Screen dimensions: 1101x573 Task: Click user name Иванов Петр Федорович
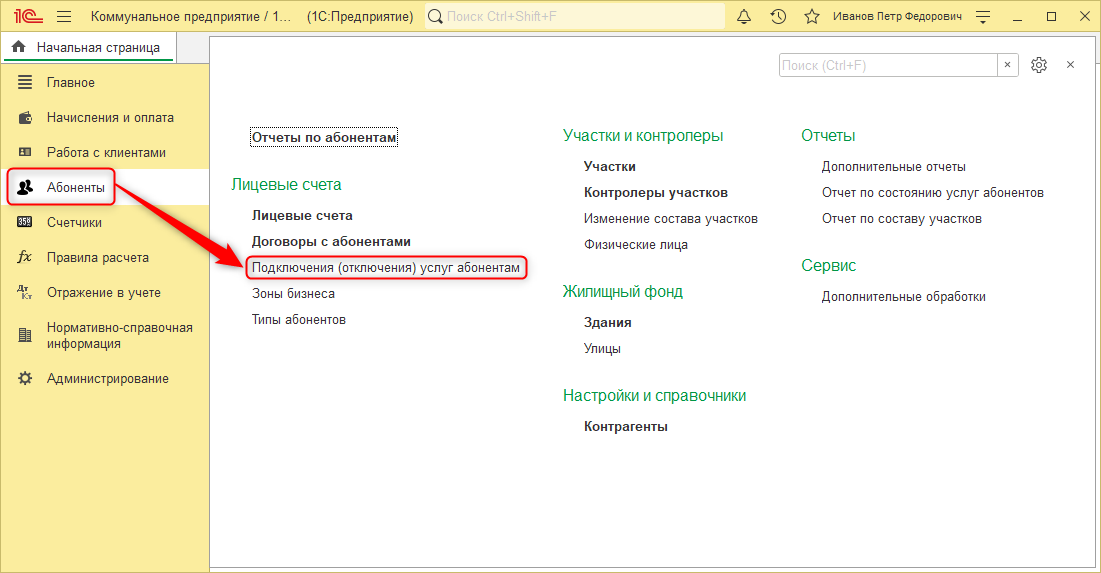(899, 17)
